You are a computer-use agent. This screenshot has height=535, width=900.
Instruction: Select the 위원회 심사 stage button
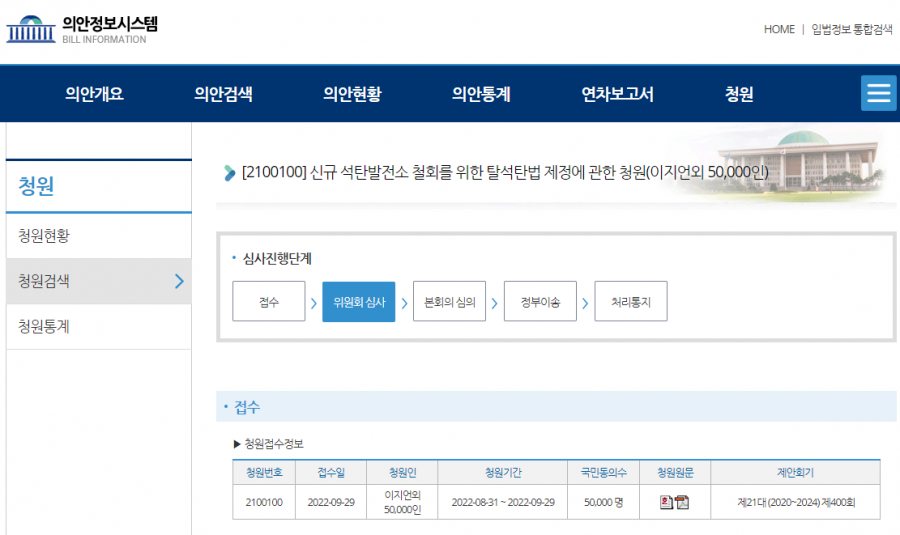click(x=358, y=302)
